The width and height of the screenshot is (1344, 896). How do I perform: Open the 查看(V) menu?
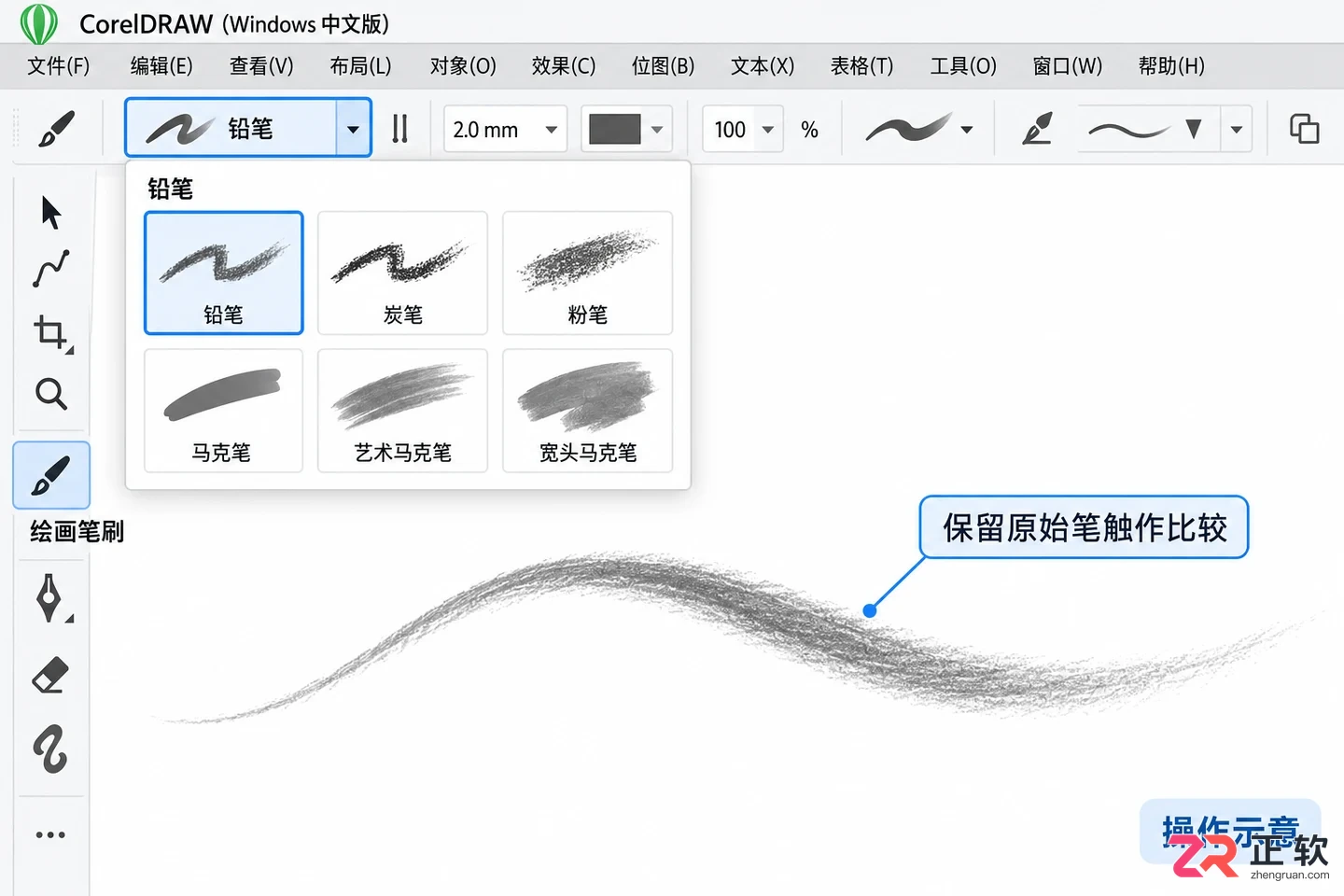coord(261,66)
